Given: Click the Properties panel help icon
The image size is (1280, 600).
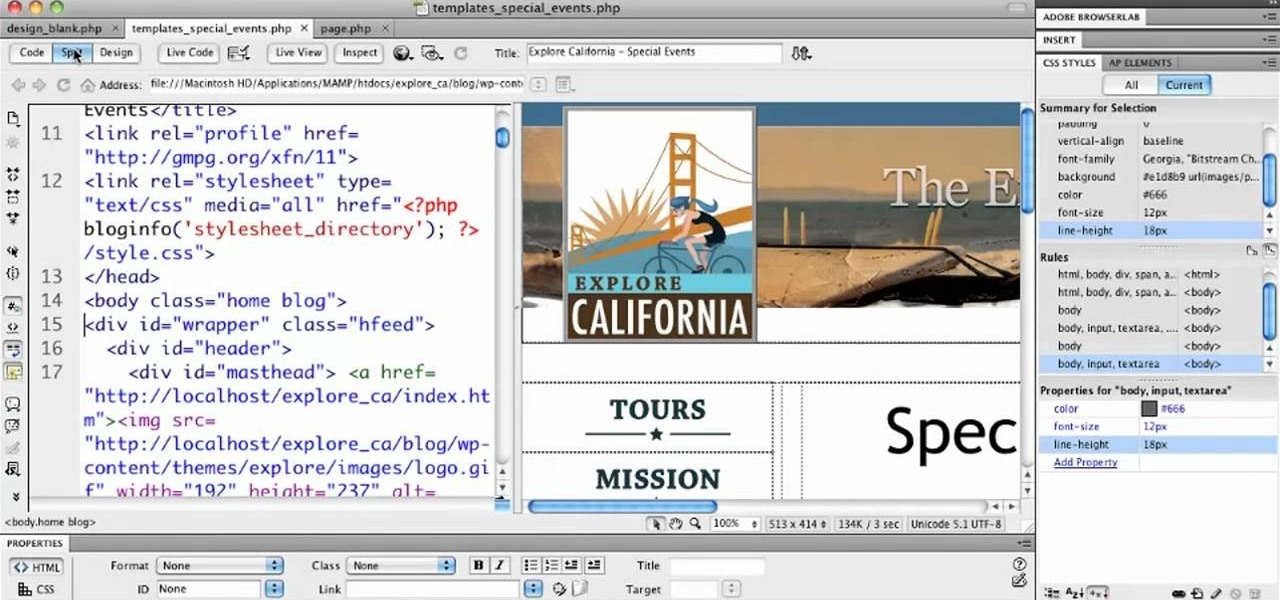Looking at the screenshot, I should pos(1019,564).
